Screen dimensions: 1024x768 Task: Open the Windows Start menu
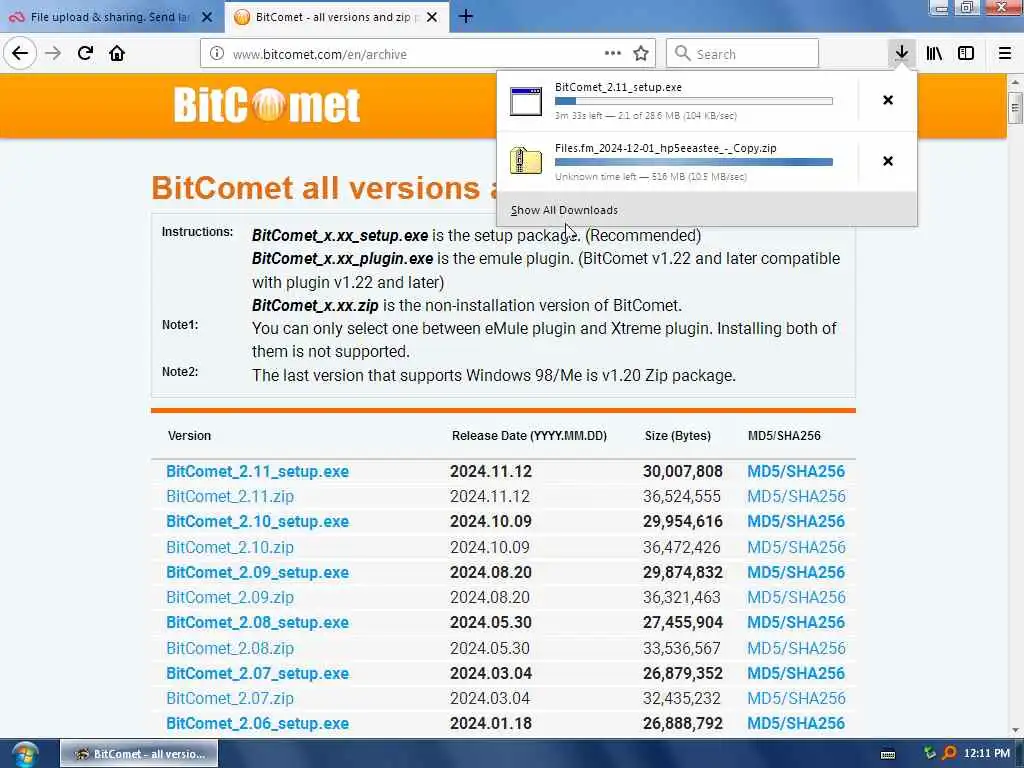[25, 754]
